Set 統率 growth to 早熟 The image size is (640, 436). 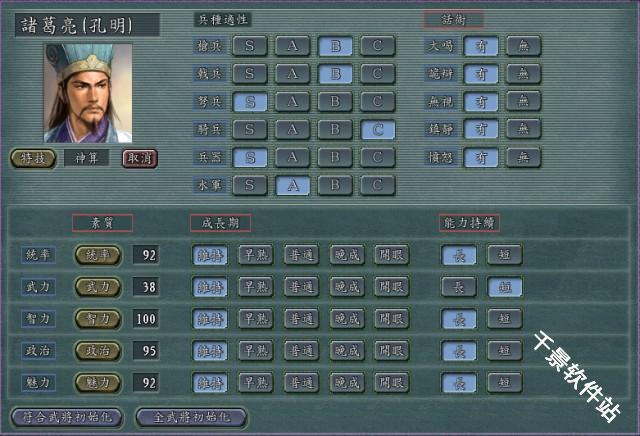(256, 255)
